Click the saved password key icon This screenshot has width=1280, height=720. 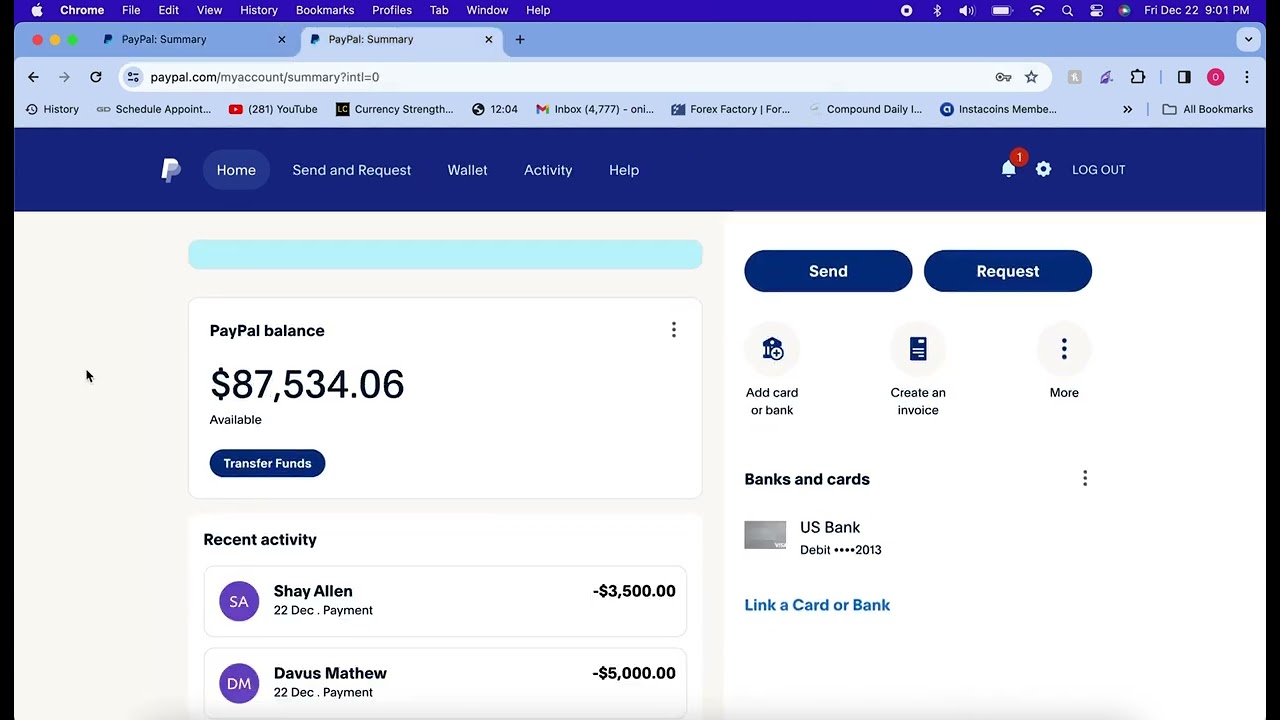click(x=1003, y=77)
